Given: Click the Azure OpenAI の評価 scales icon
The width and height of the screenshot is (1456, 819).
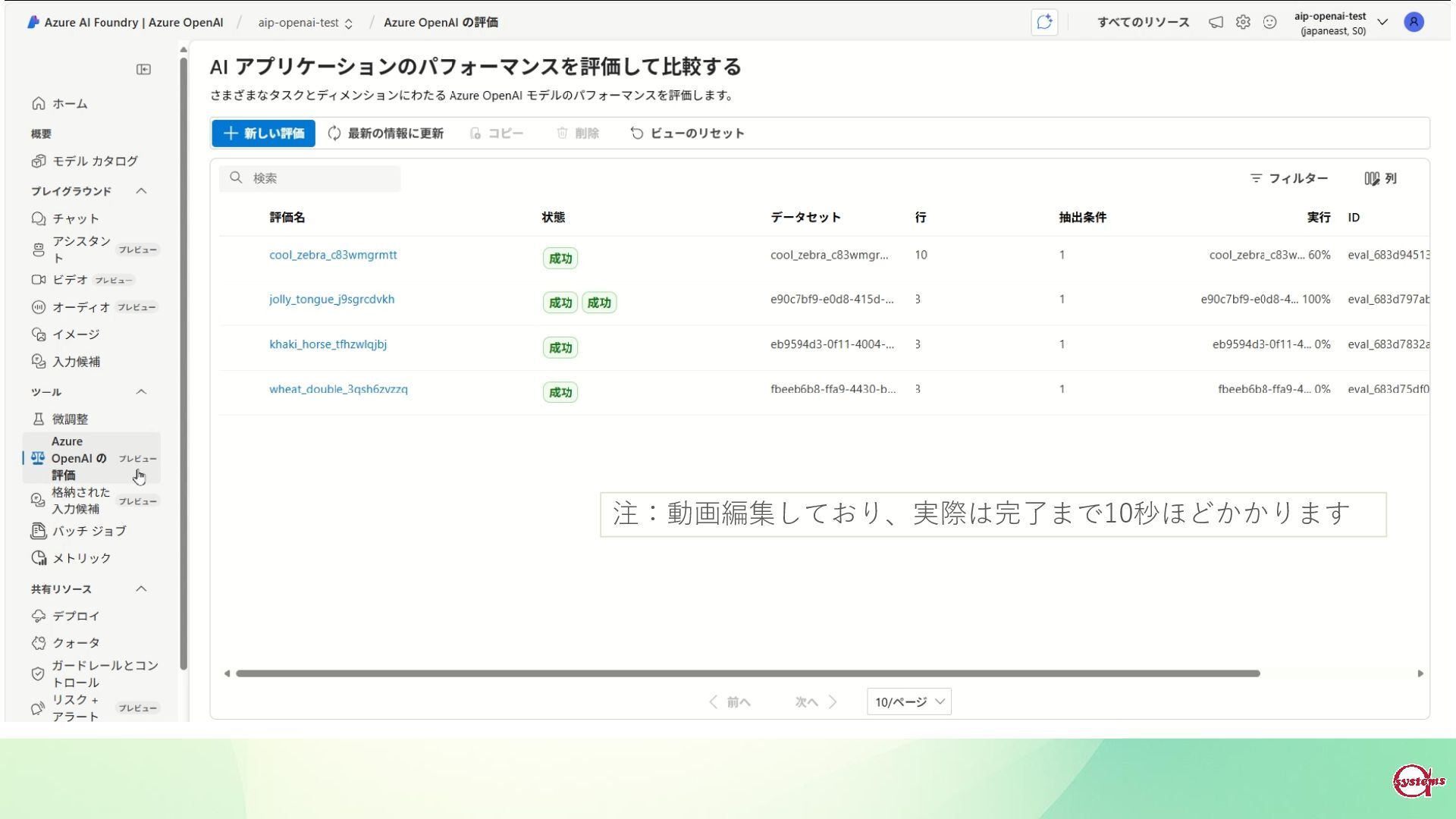Looking at the screenshot, I should tap(38, 458).
